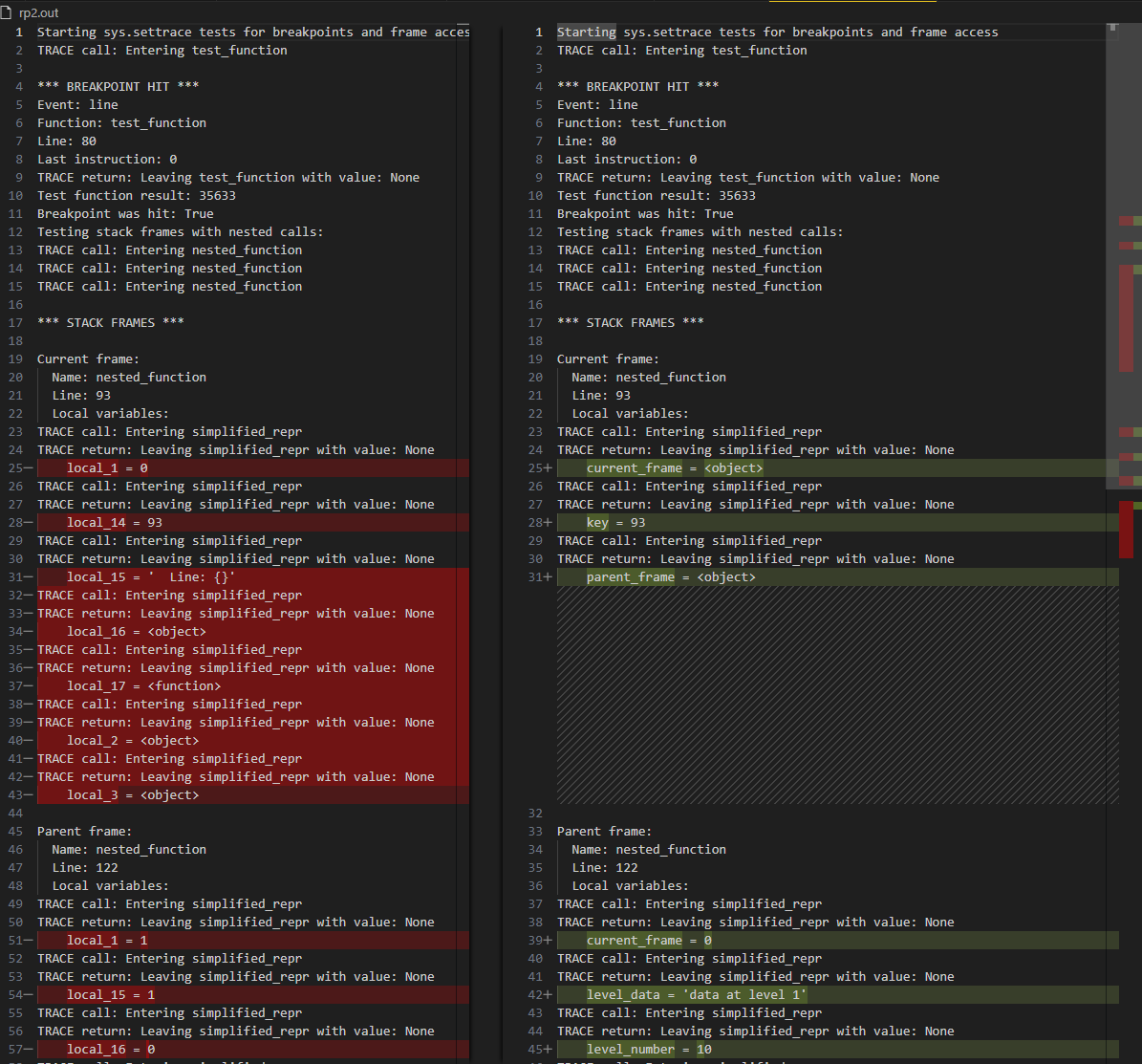Click 'Test function result: 35633' in left pane

point(137,195)
